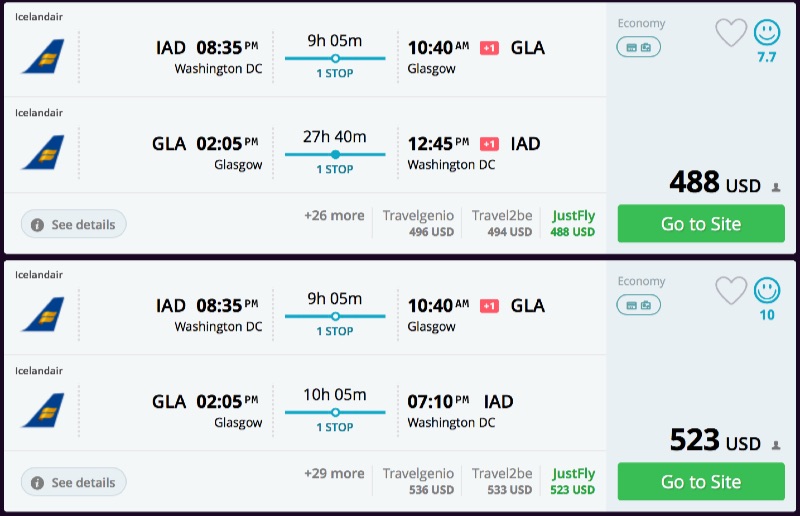Expand the +29 more providers list

click(334, 474)
